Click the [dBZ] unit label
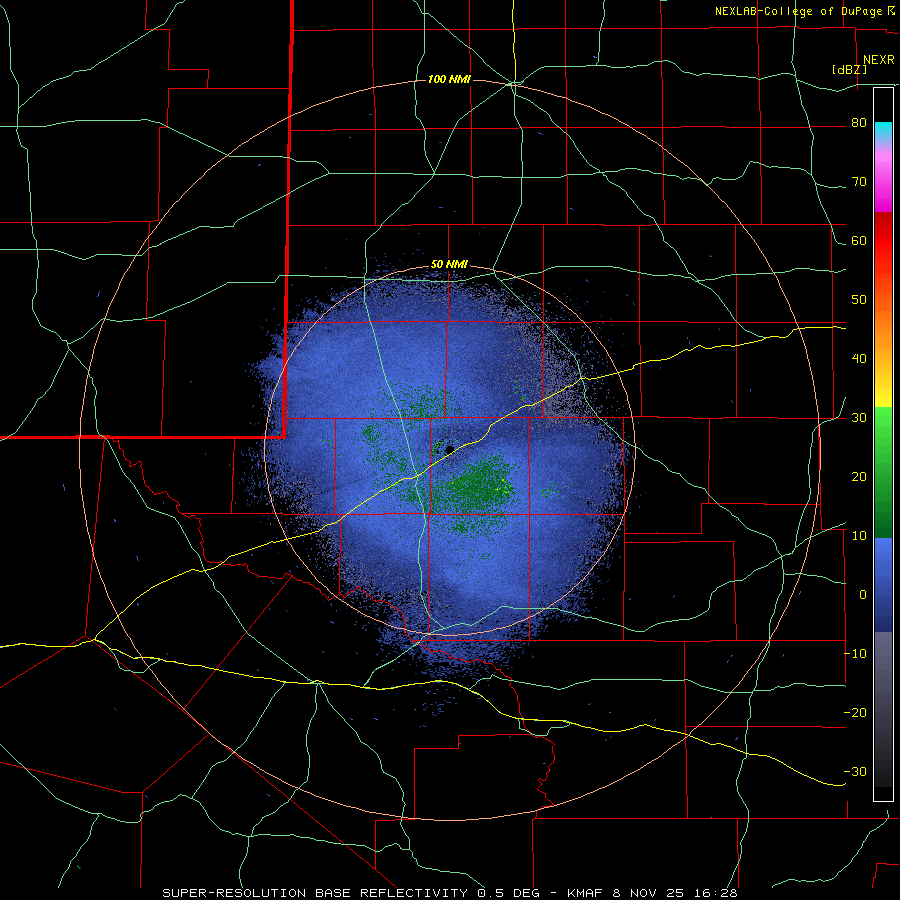This screenshot has width=900, height=900. coord(849,69)
